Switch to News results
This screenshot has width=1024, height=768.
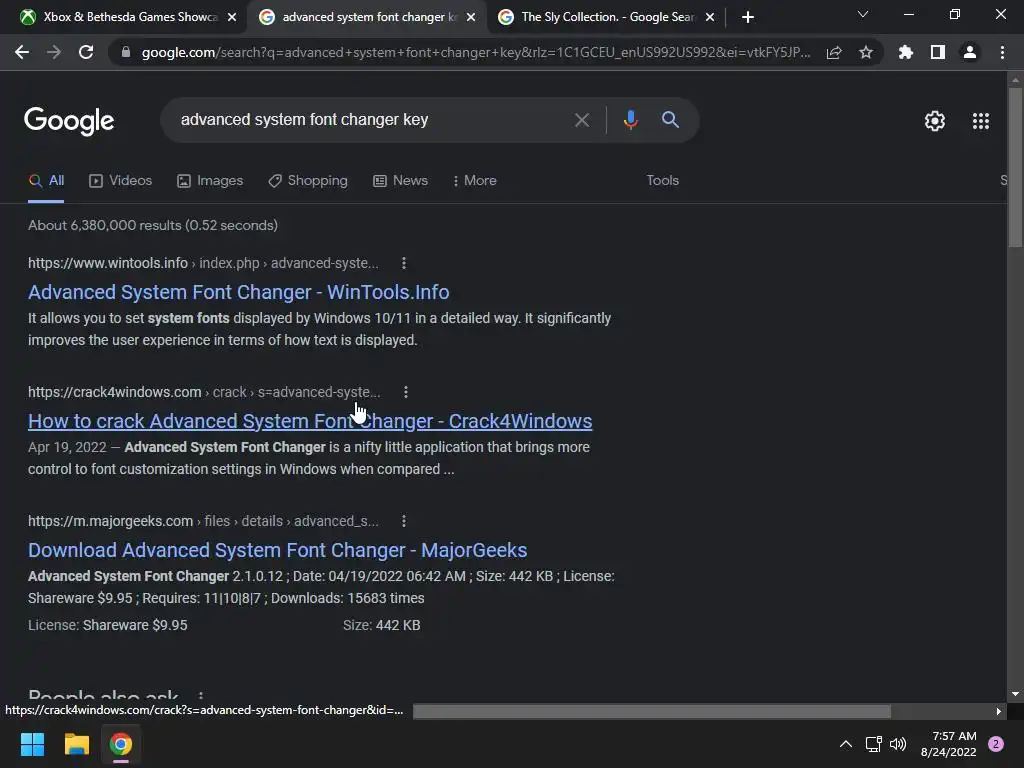click(x=400, y=181)
